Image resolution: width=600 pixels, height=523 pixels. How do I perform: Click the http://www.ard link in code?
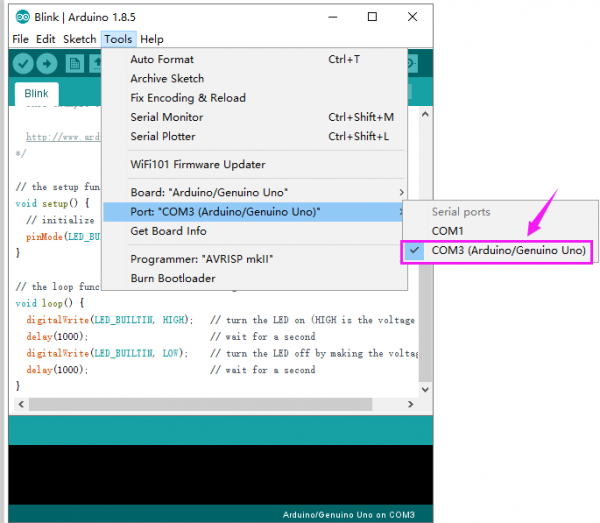[x=63, y=137]
